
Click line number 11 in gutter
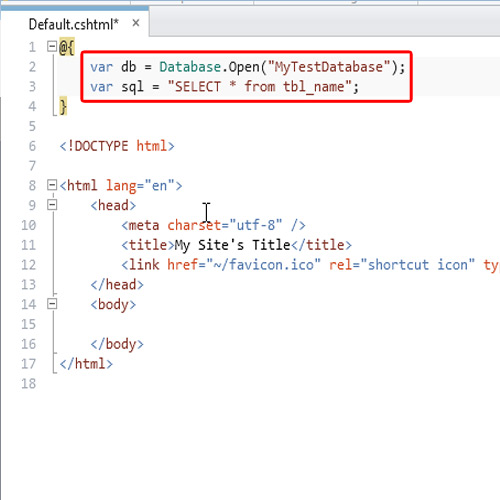[28, 245]
